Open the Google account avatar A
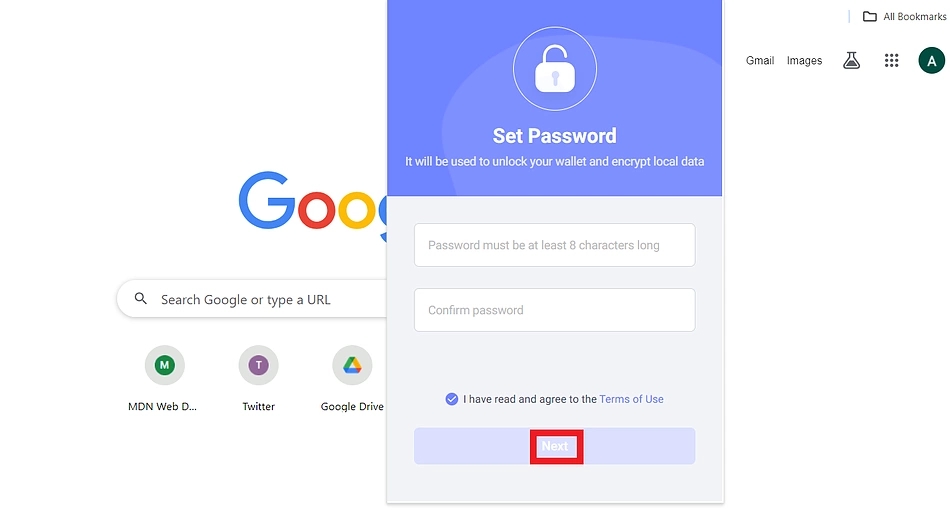The width and height of the screenshot is (950, 510). 931,61
